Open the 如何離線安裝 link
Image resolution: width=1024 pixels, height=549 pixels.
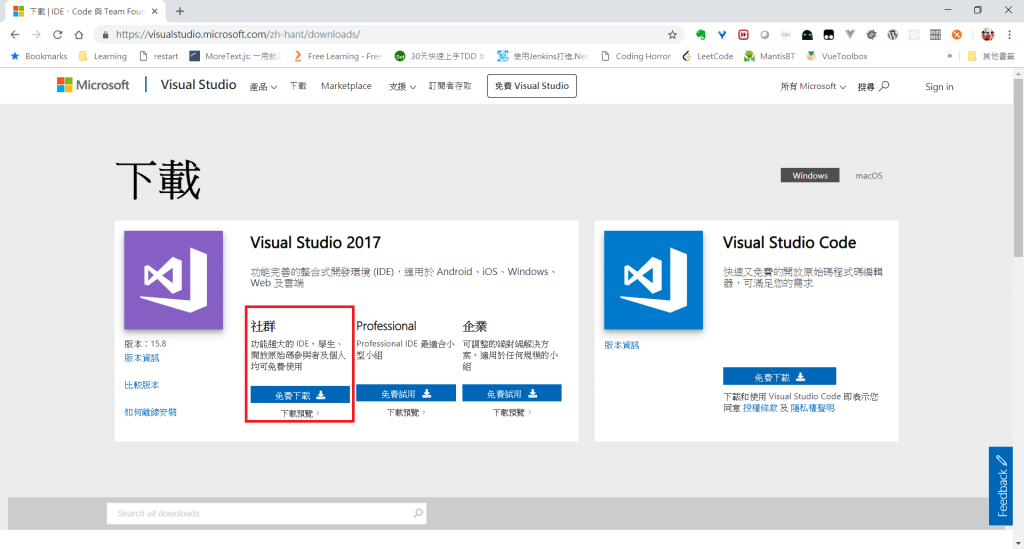coord(150,412)
